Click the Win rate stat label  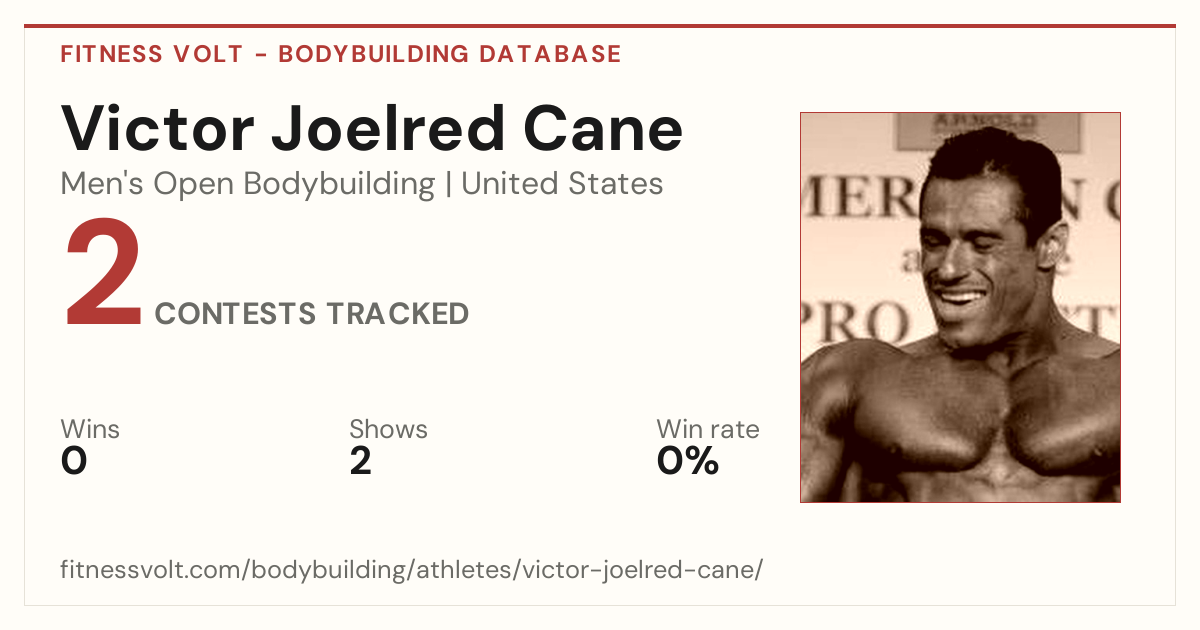point(708,430)
